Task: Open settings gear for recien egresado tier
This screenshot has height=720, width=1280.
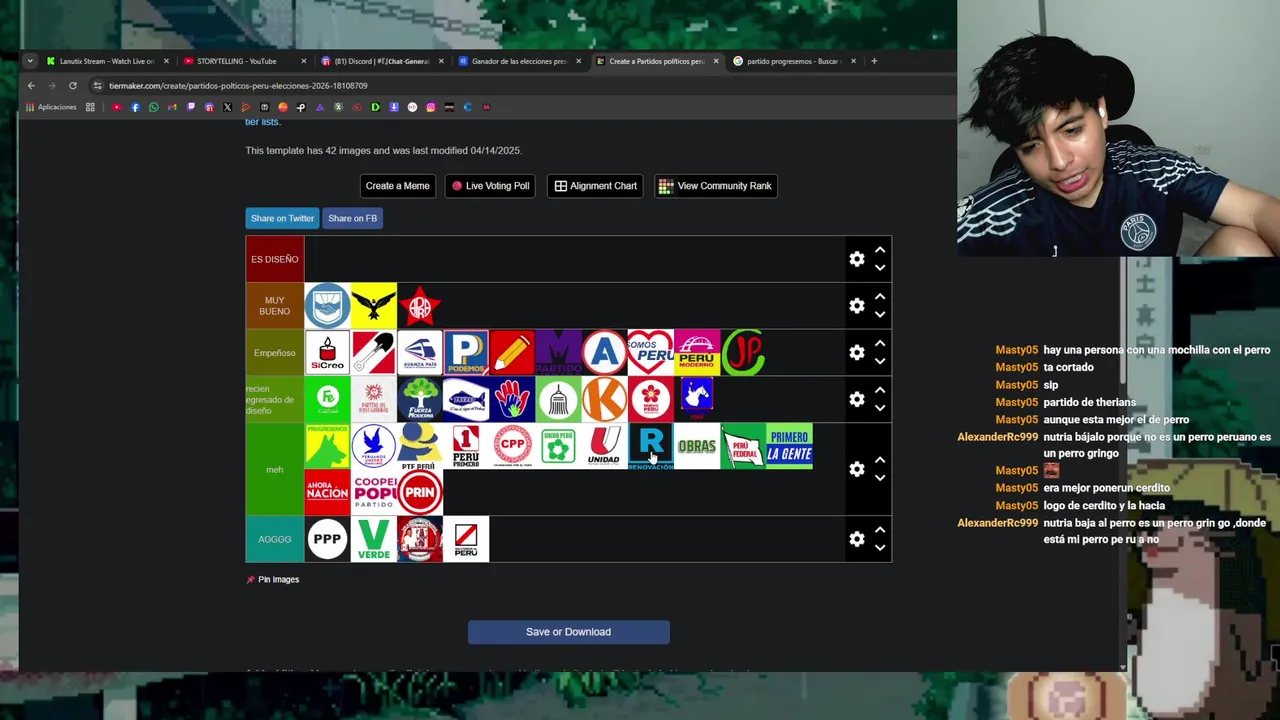Action: (x=857, y=399)
